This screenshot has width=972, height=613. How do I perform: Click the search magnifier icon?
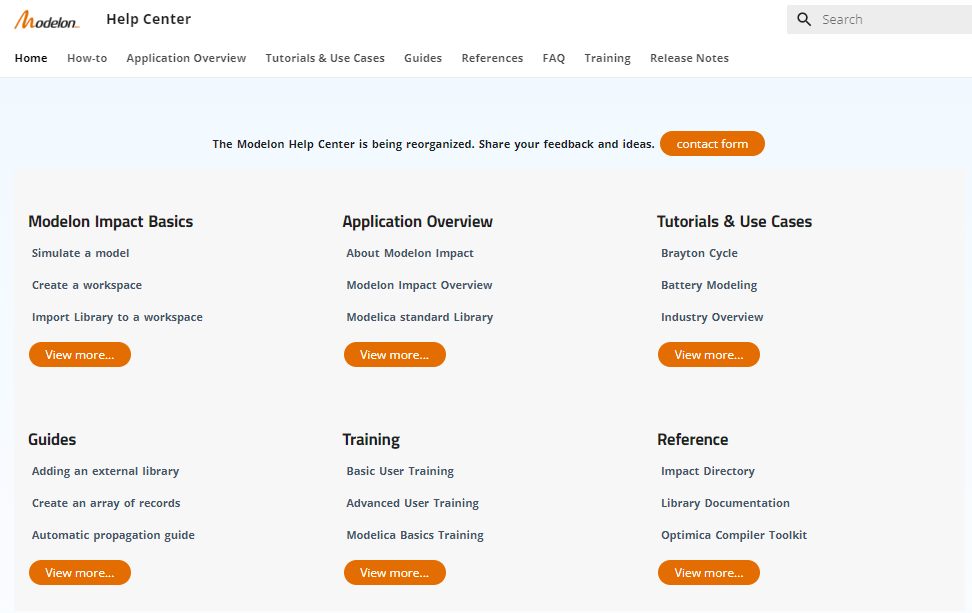tap(804, 19)
